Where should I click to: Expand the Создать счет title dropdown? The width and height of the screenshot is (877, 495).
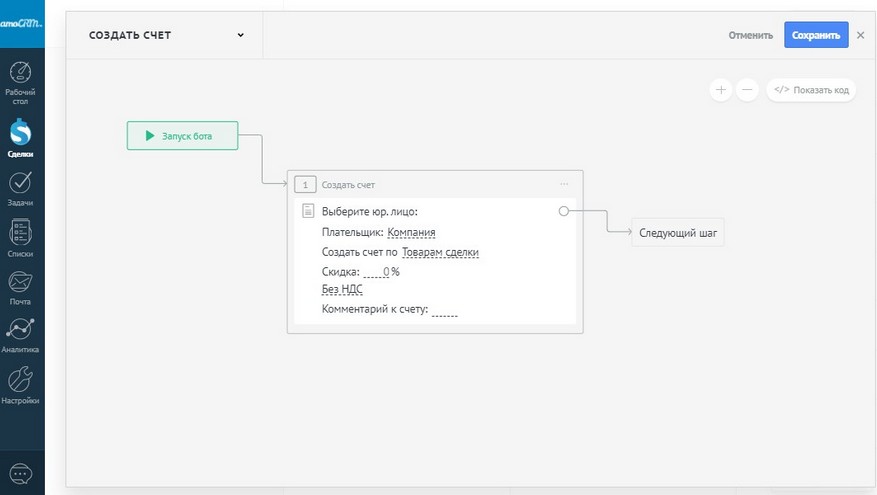click(241, 35)
